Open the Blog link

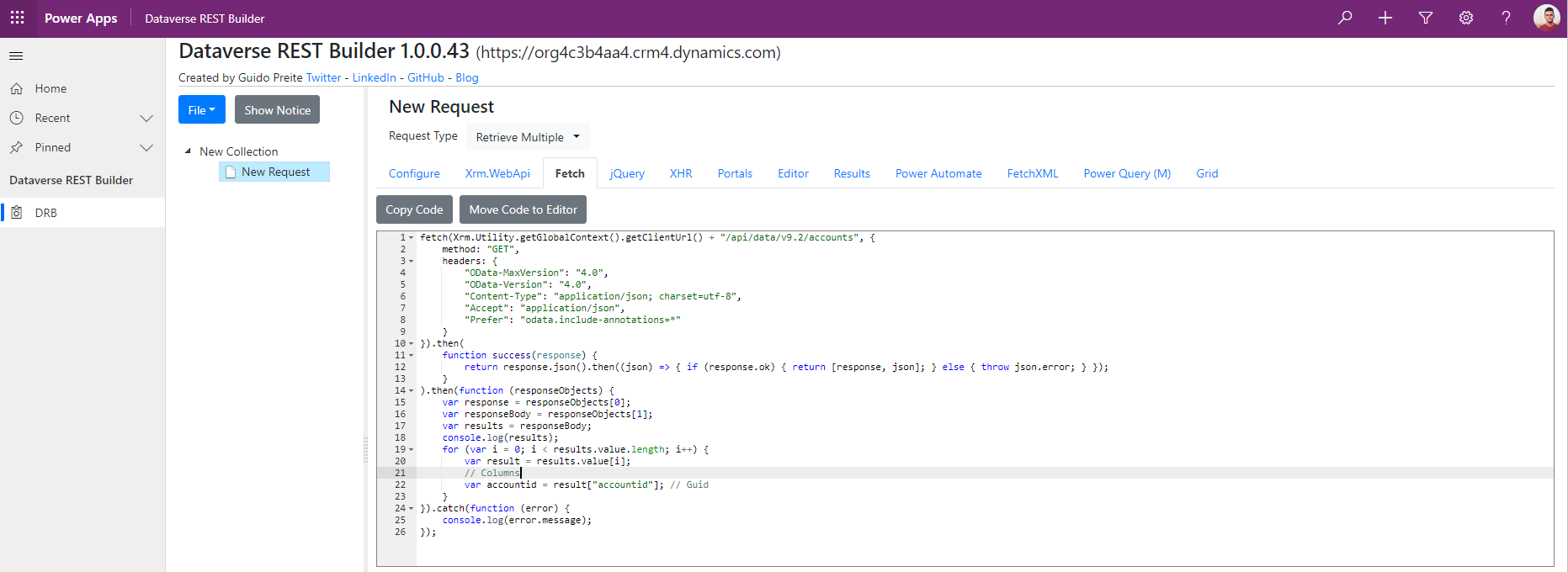pyautogui.click(x=467, y=77)
